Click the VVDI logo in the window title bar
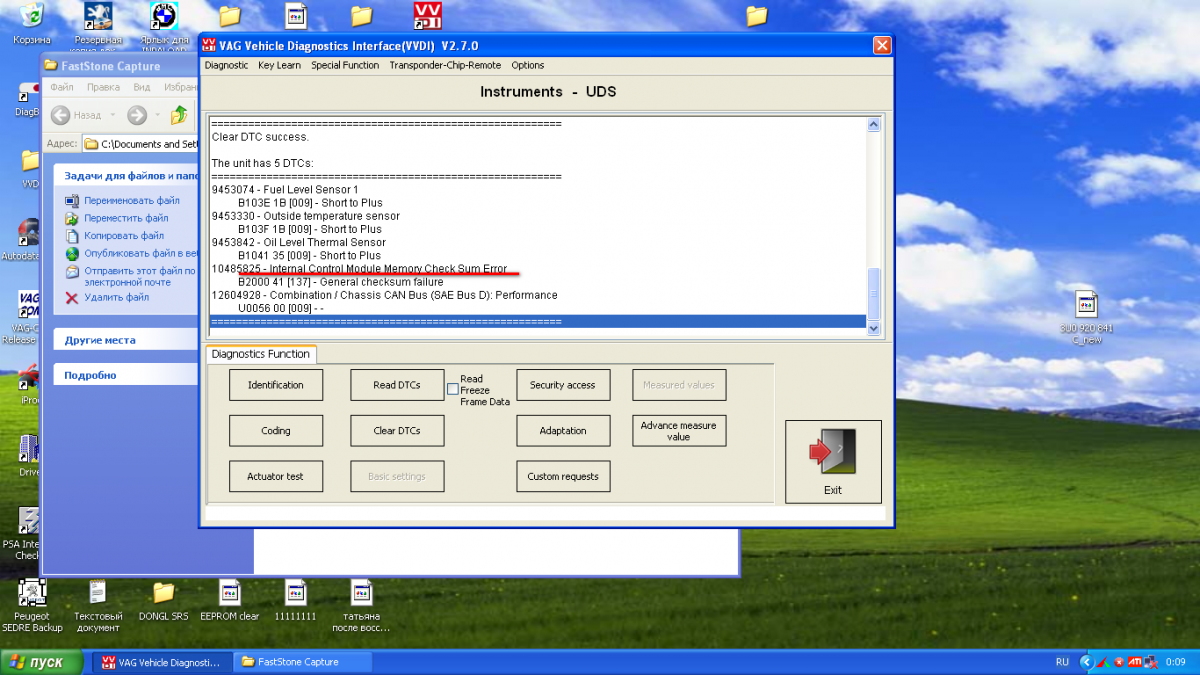Viewport: 1200px width, 675px height. 209,45
